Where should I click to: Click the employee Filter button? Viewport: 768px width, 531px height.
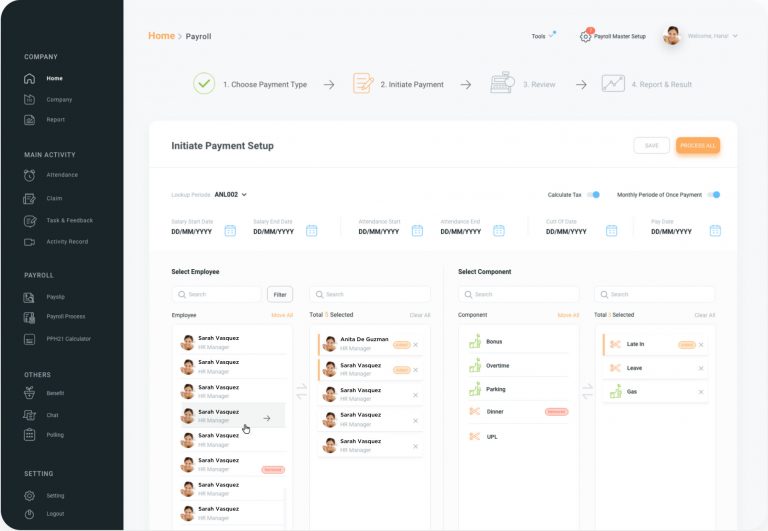280,295
